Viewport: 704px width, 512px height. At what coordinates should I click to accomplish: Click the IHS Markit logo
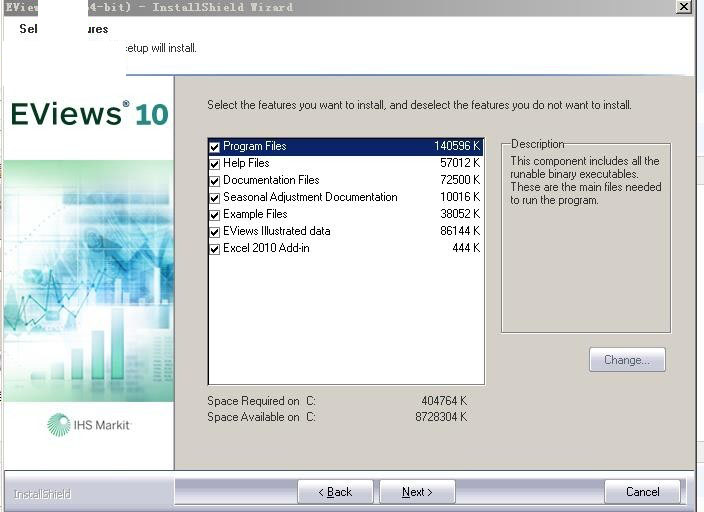pyautogui.click(x=89, y=425)
